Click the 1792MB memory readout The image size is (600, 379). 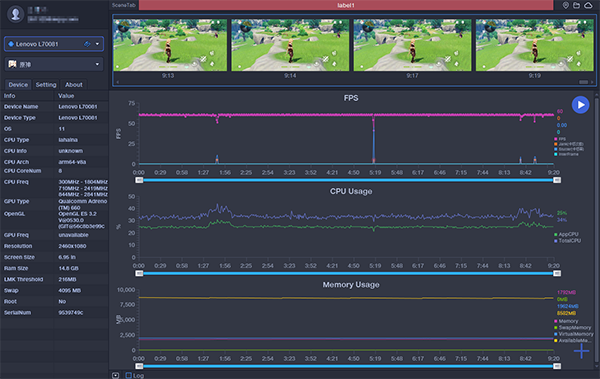(566, 292)
